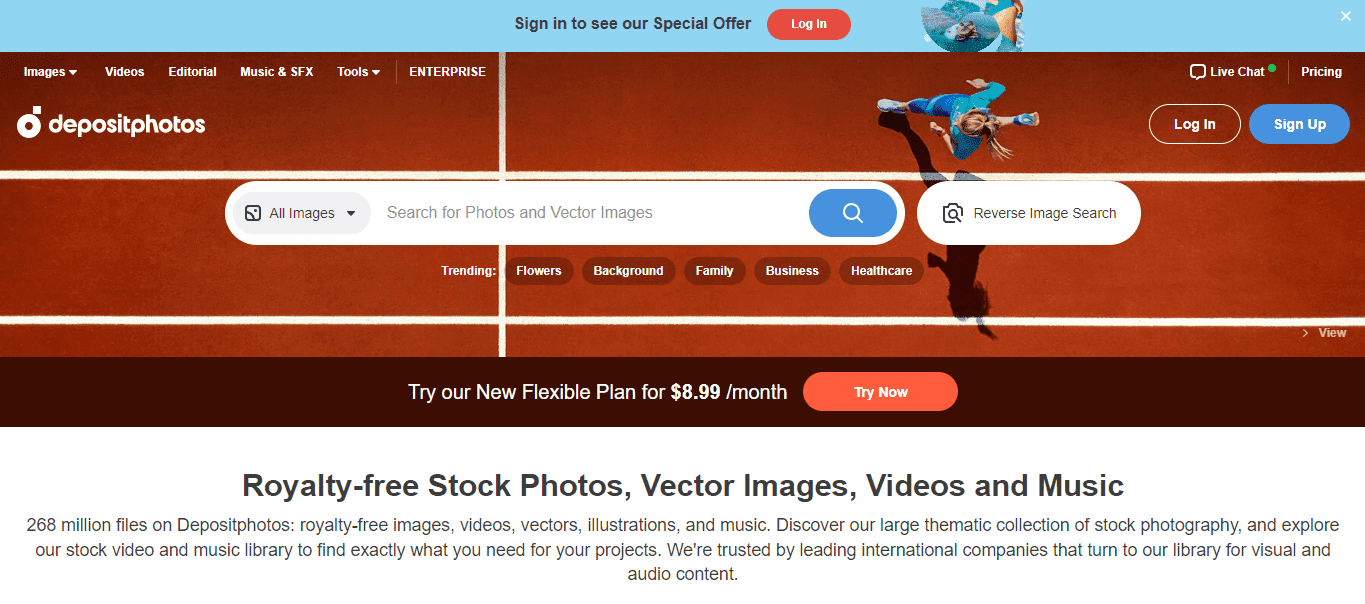Open the Images menu dropdown
The image size is (1365, 604).
point(51,72)
